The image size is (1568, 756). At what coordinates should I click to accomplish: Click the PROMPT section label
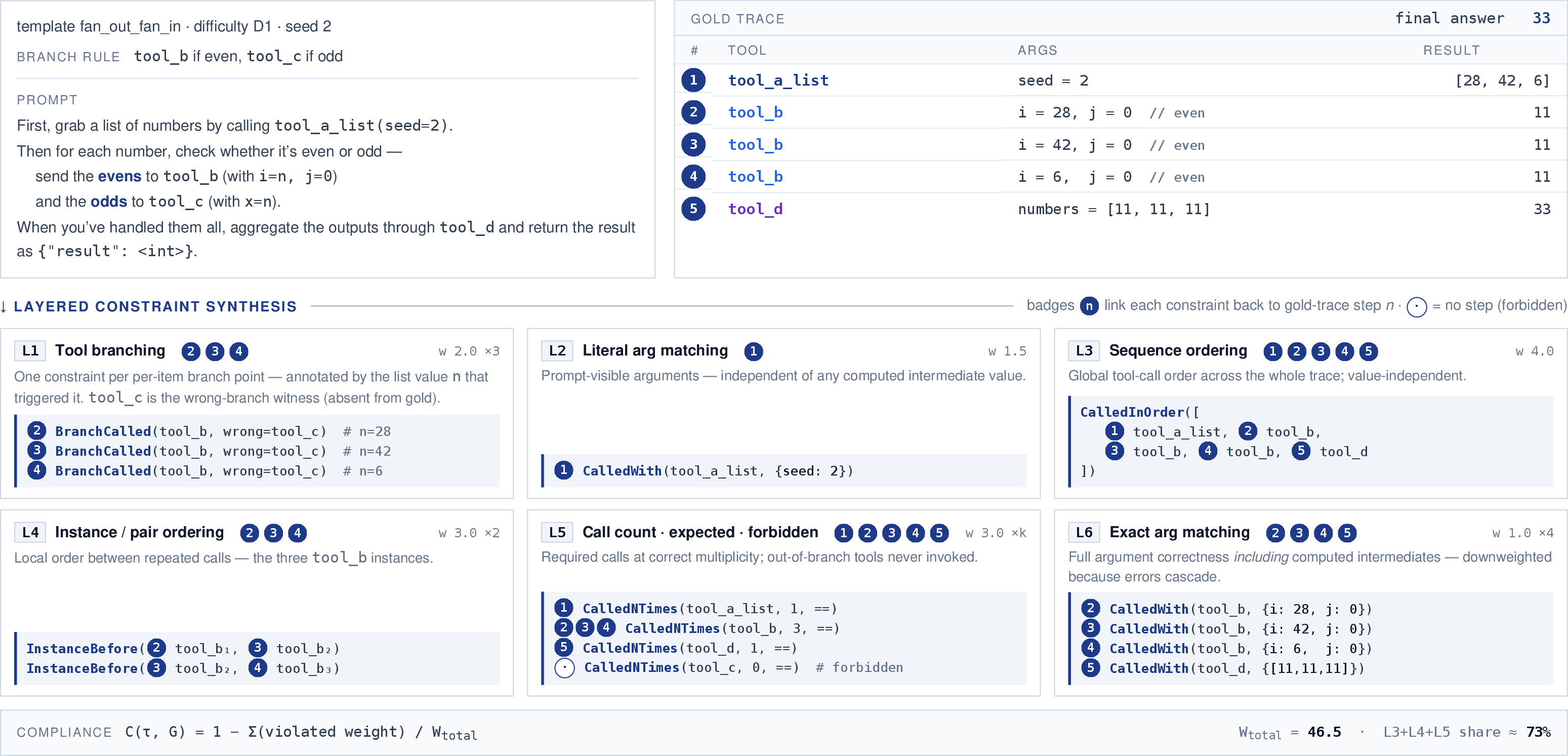tap(47, 100)
